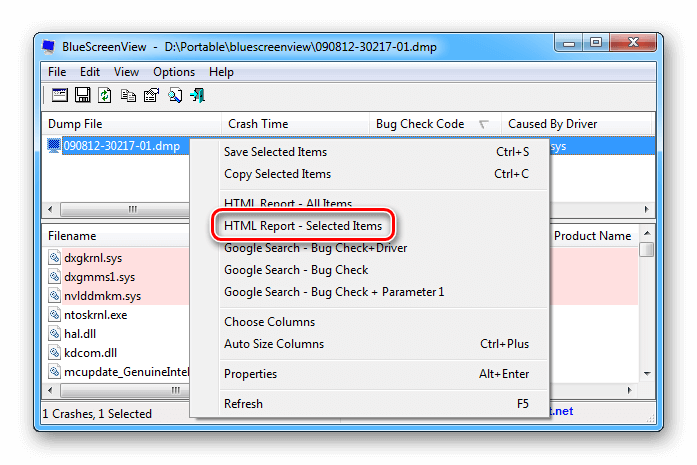Screen dimensions: 697x465
Task: Choose Refresh in context menu
Action: (x=370, y=404)
